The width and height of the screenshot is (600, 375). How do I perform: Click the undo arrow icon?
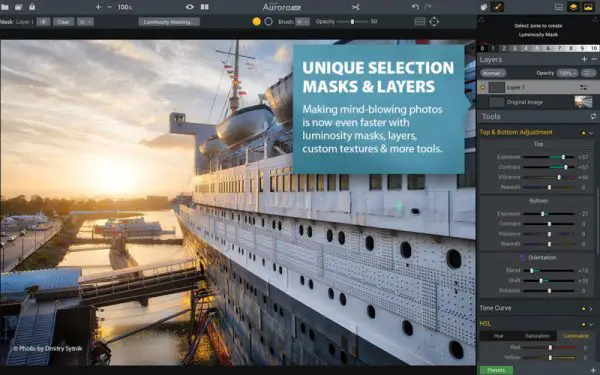415,7
